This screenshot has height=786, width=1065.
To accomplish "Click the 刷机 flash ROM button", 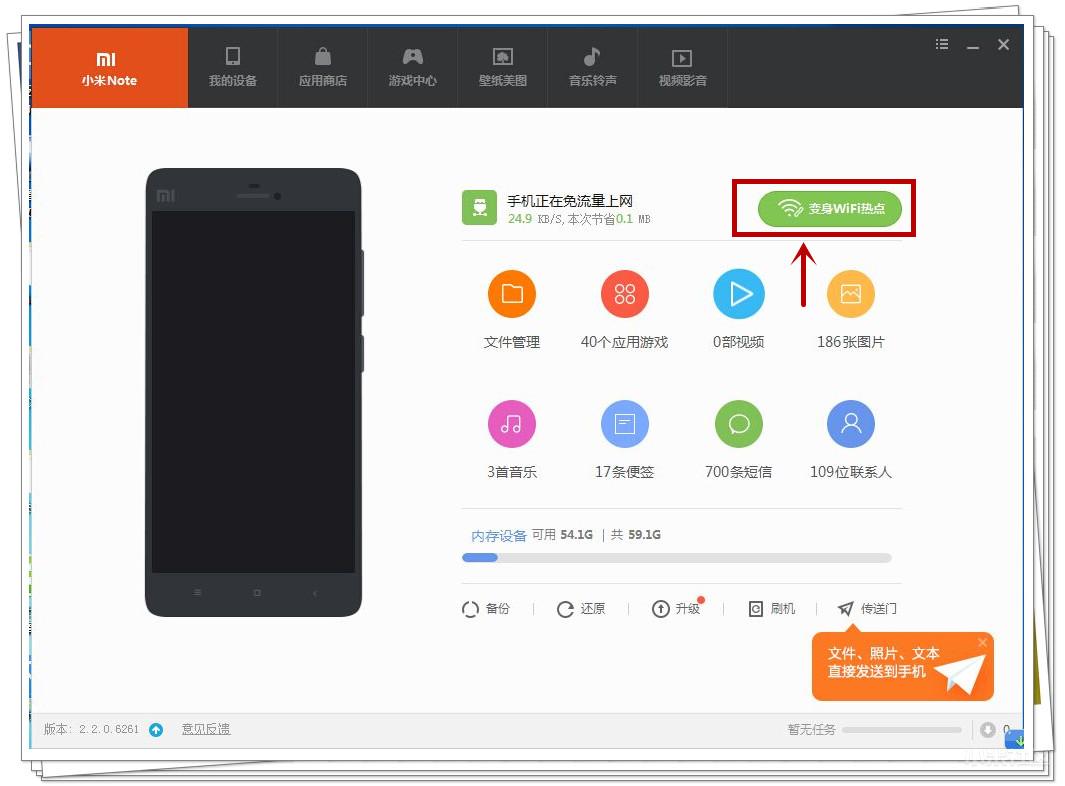I will 772,609.
